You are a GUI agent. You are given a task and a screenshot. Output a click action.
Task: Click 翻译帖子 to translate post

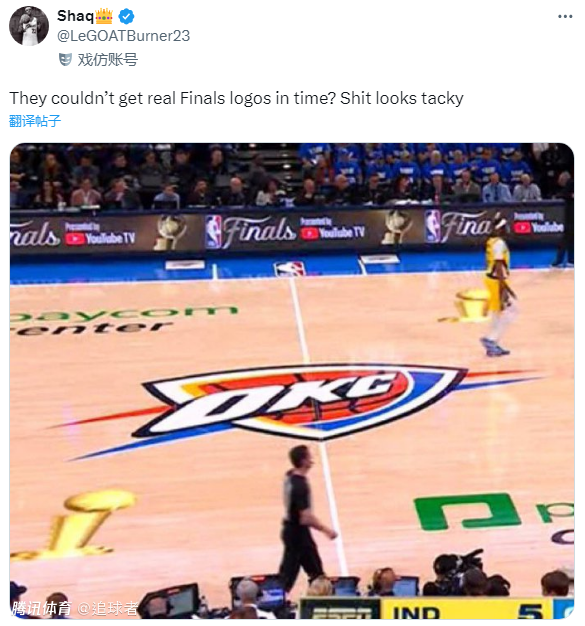coord(35,121)
